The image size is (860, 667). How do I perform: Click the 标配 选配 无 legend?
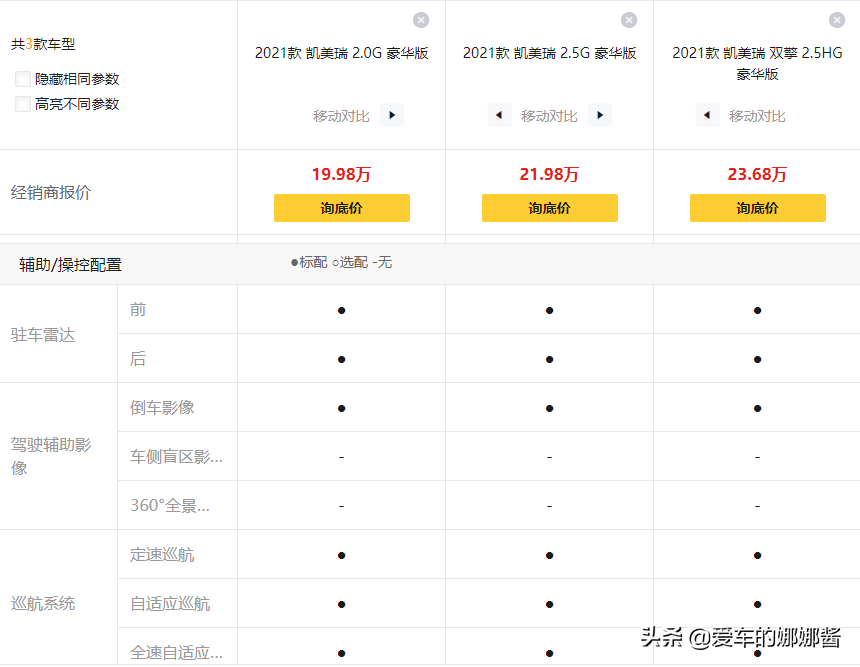(341, 263)
